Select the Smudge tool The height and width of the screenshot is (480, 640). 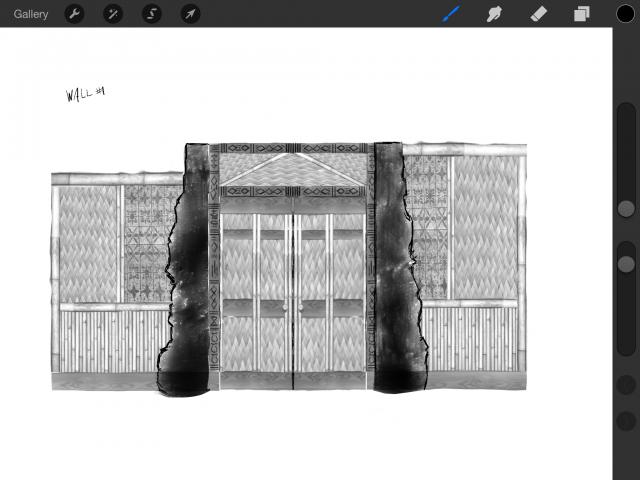tap(493, 14)
